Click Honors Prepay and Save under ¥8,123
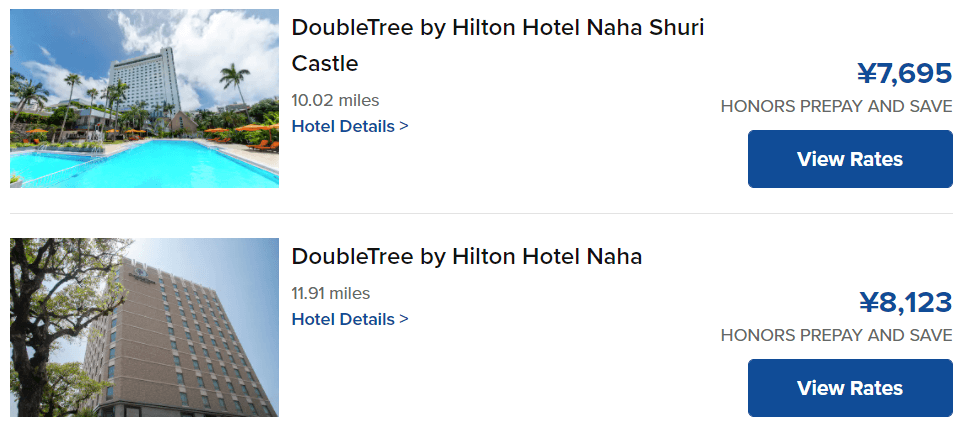The height and width of the screenshot is (423, 964). [x=836, y=336]
